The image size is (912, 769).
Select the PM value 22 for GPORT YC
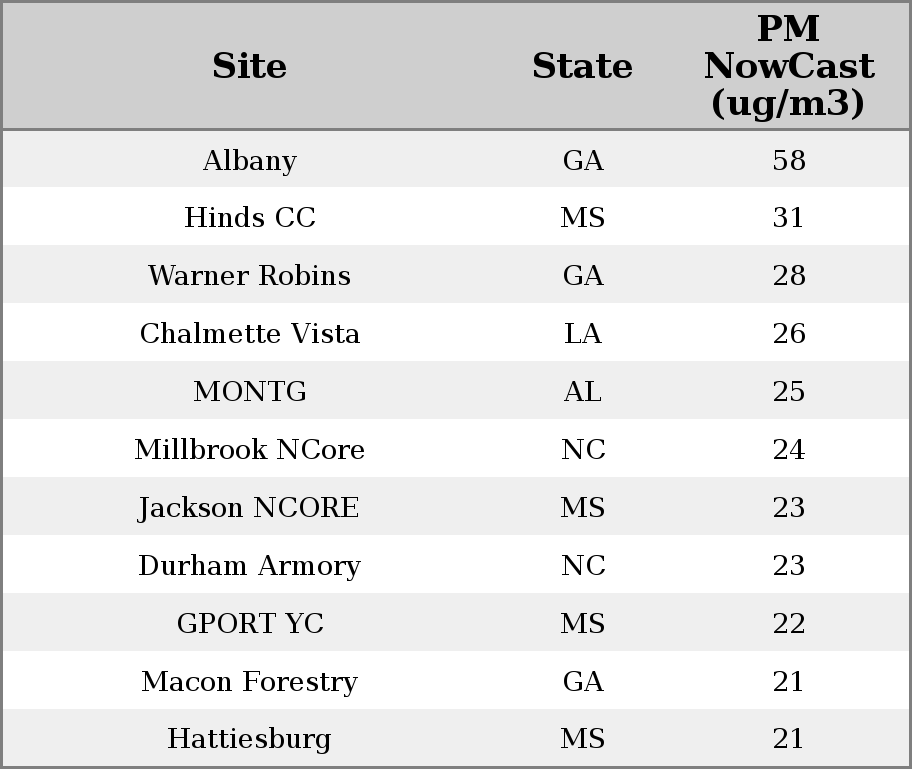[x=788, y=624]
